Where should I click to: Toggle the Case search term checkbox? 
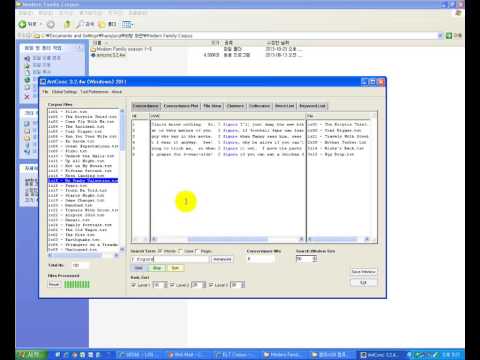click(180, 251)
